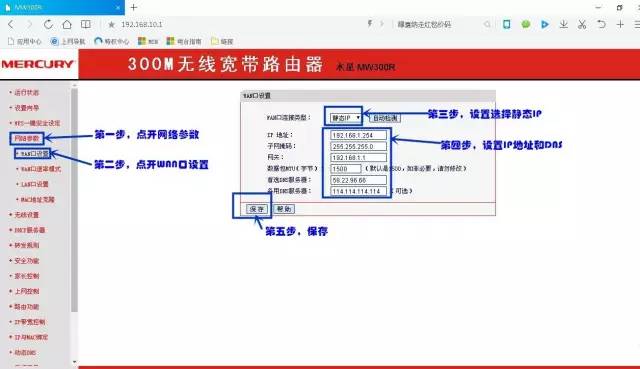Click the scissors screenshot icon
This screenshot has width=640, height=369.
point(582,24)
